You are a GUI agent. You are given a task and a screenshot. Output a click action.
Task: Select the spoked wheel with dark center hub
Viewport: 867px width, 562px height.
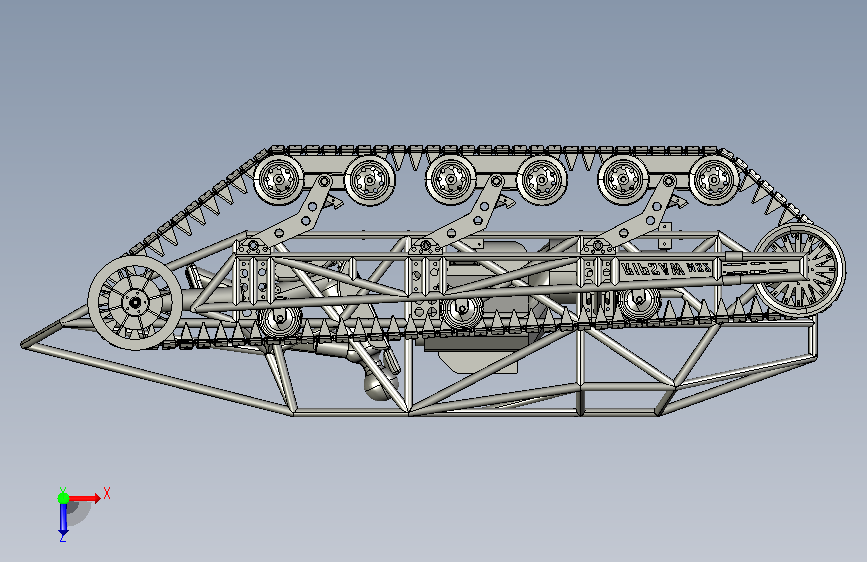135,302
